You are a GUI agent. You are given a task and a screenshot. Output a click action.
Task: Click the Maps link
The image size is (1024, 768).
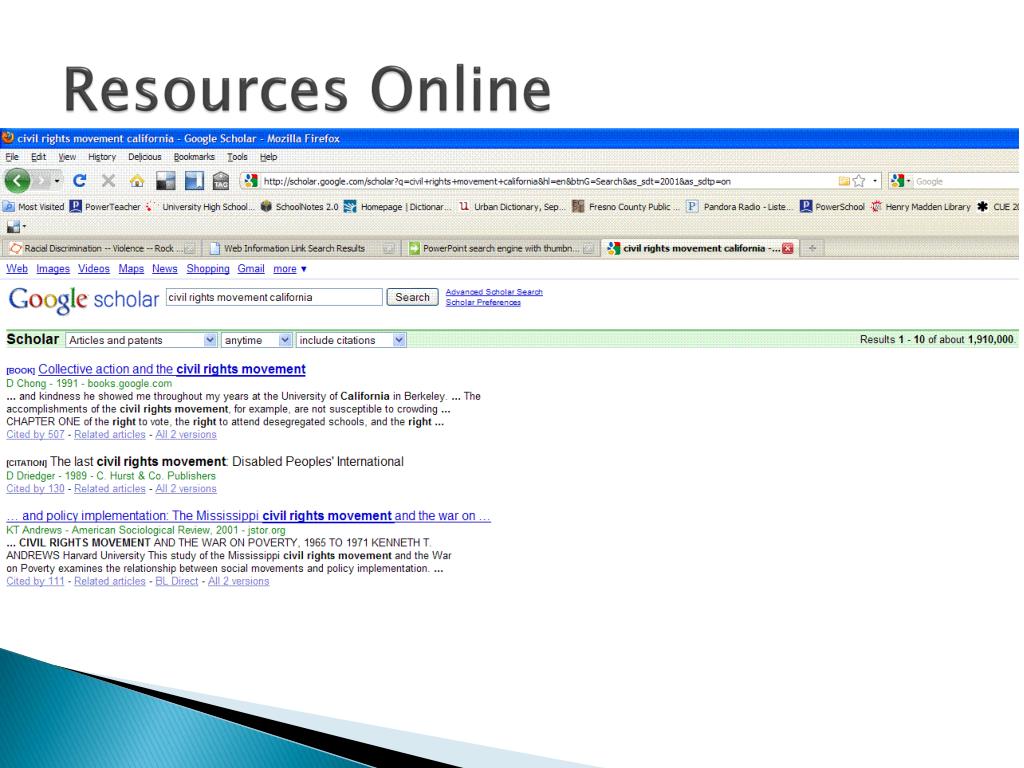pos(131,268)
